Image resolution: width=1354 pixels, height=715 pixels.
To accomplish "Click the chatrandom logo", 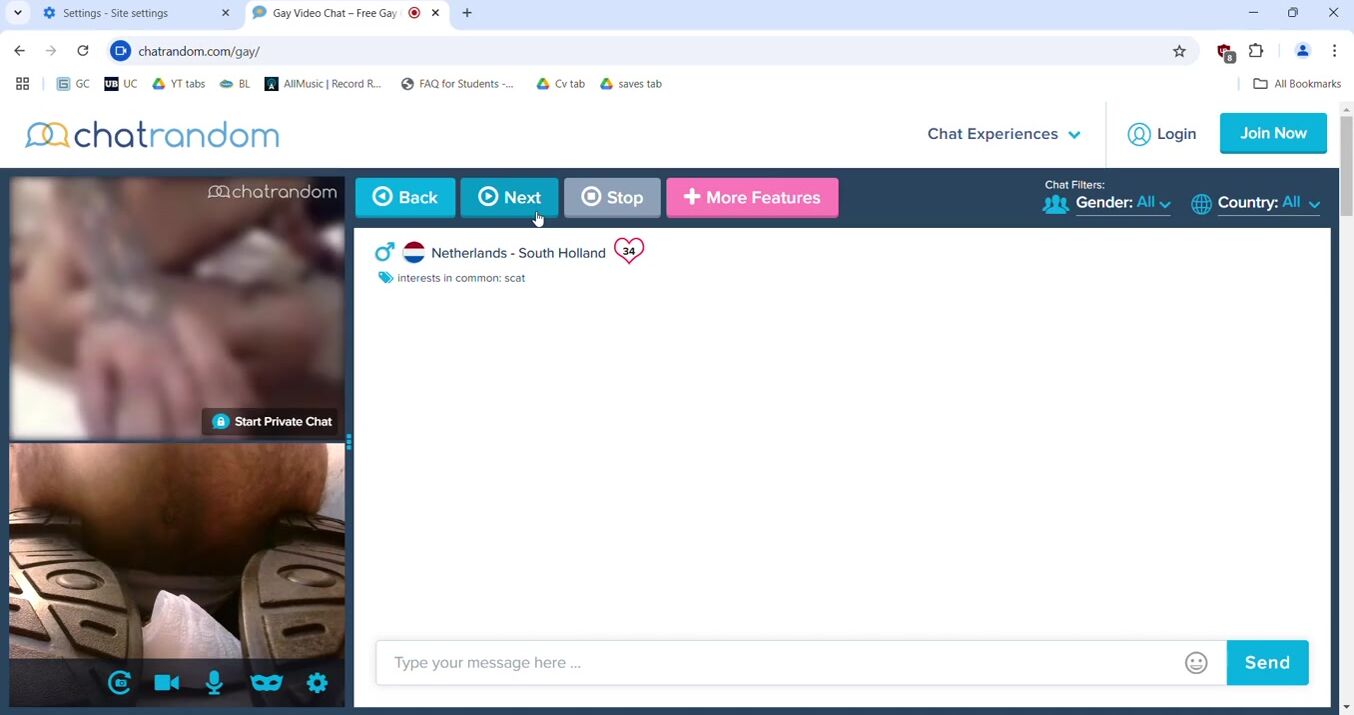I will pos(152,135).
